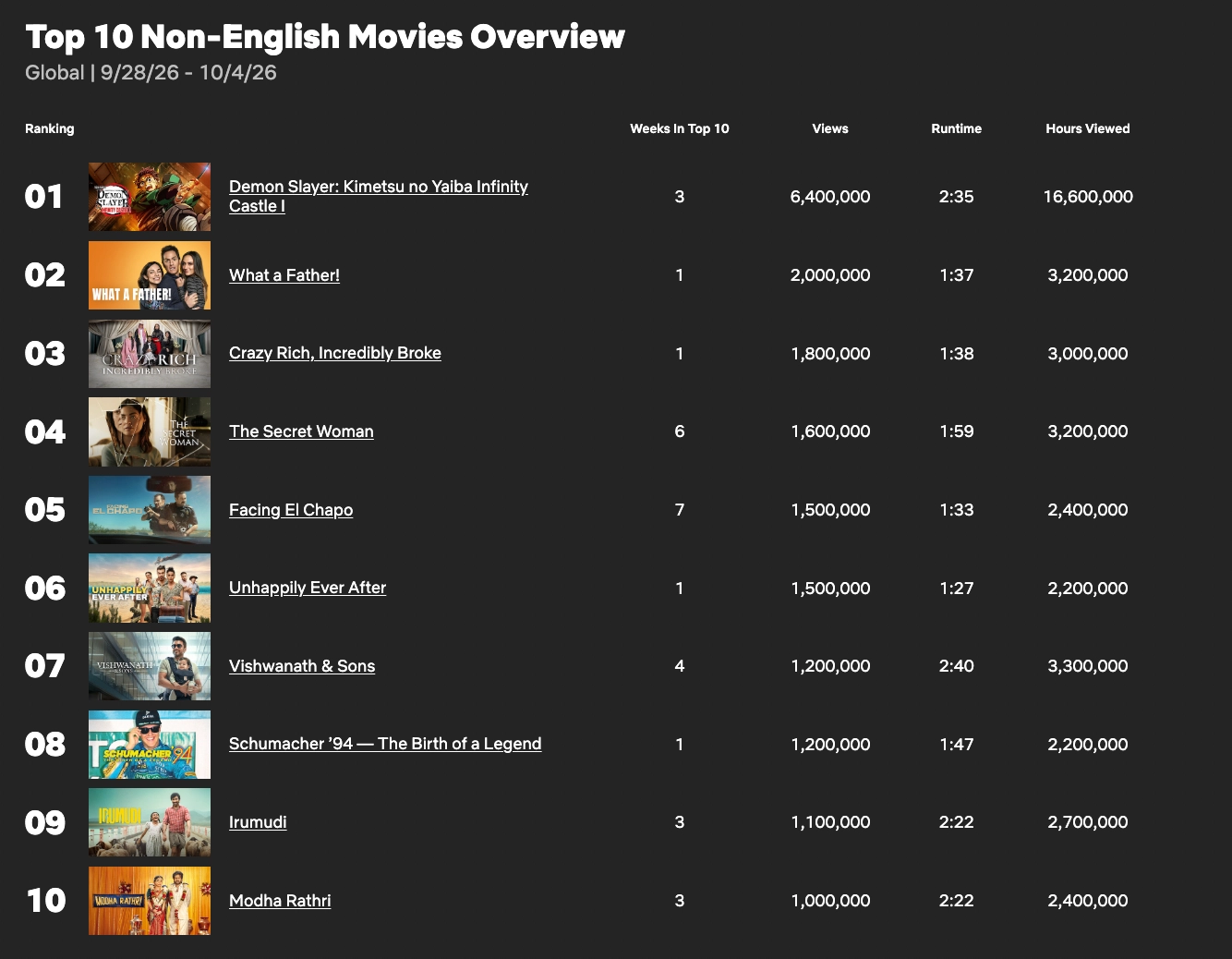
Task: Open the What a Father! title link
Action: tap(284, 275)
